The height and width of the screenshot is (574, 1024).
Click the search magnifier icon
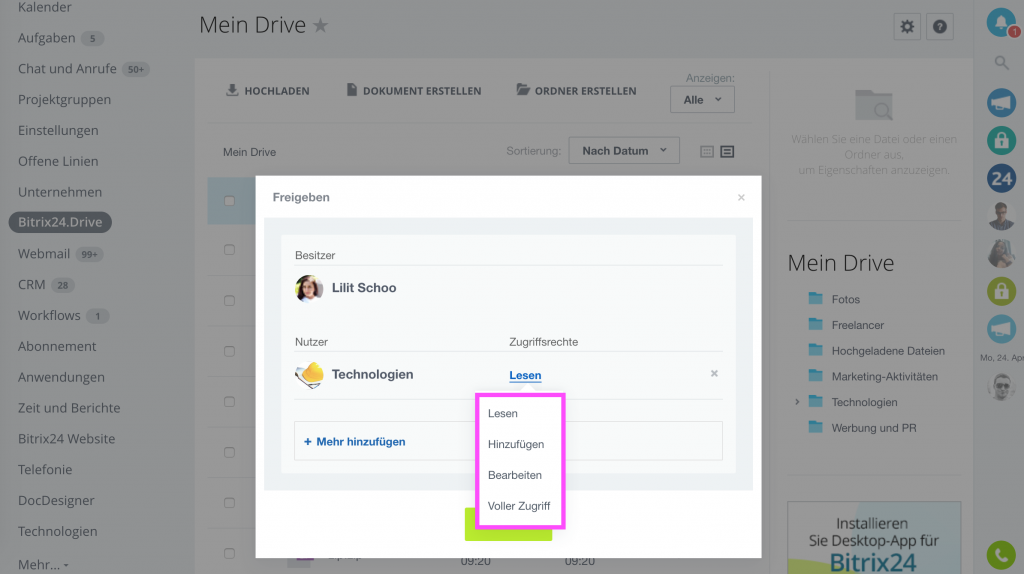coord(1001,63)
